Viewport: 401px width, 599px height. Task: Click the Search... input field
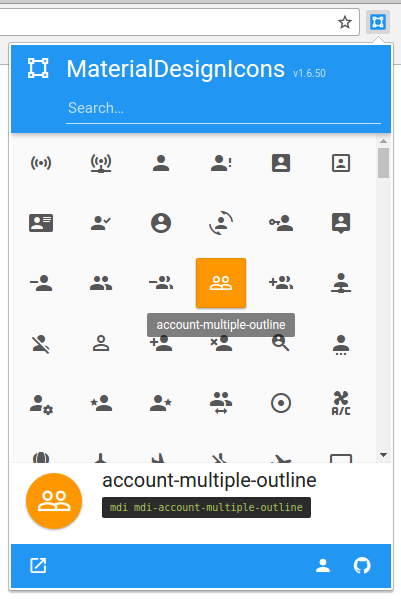coord(223,108)
